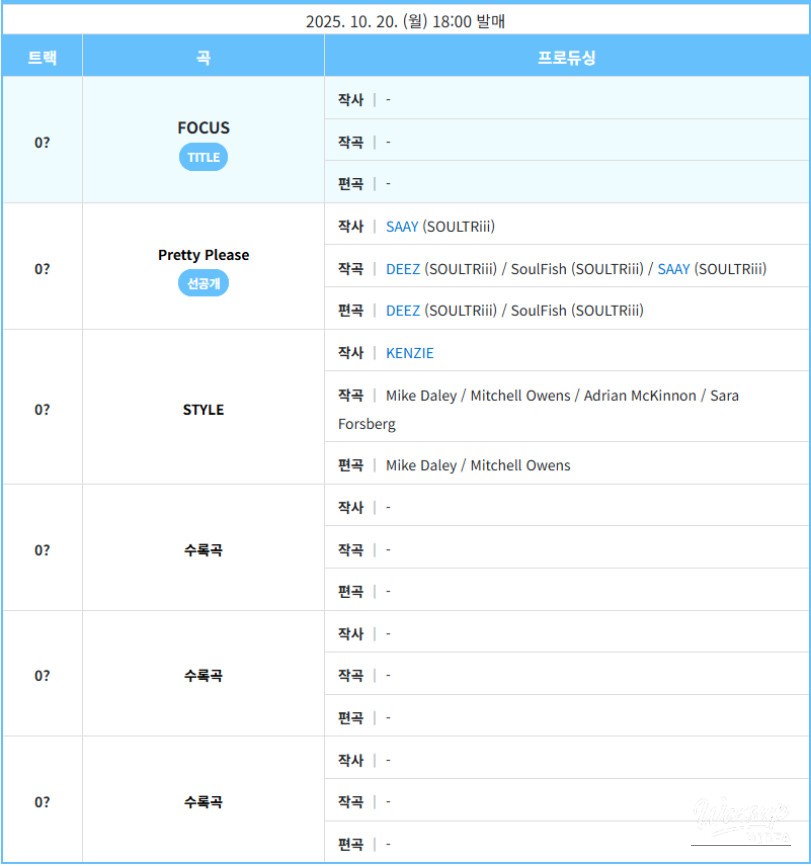
Task: Click the Pretty Please song title
Action: pos(203,255)
